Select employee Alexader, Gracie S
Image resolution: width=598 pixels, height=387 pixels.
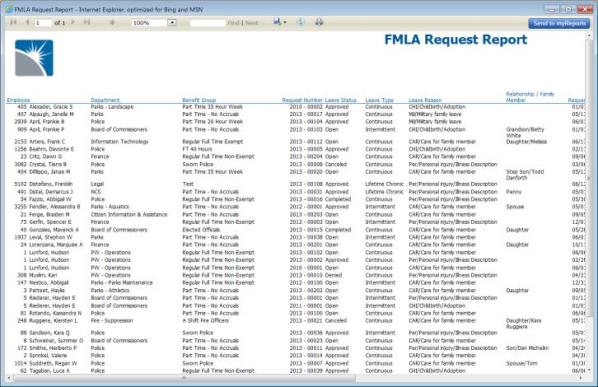[x=51, y=107]
